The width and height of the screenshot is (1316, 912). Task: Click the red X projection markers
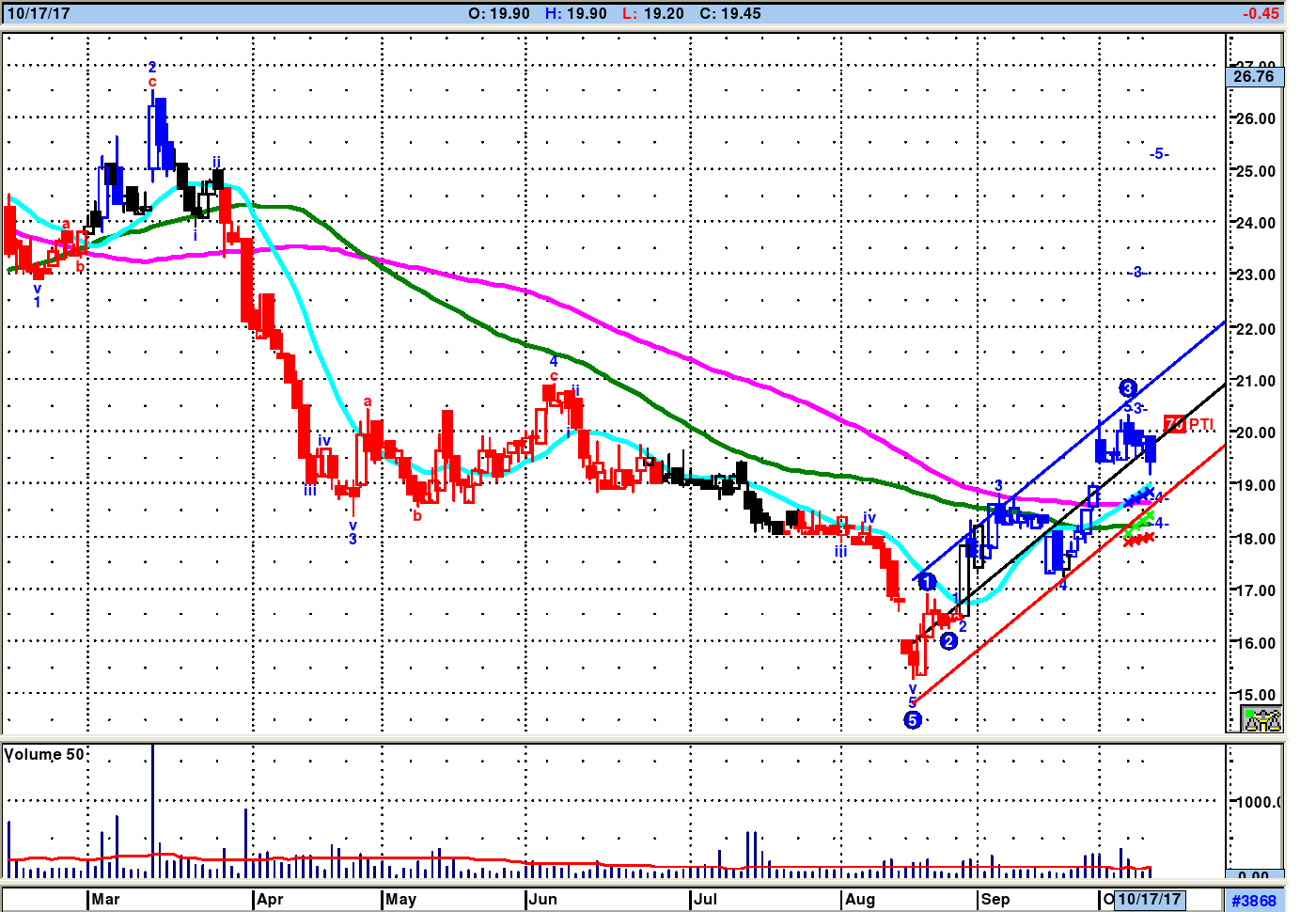[x=1137, y=540]
